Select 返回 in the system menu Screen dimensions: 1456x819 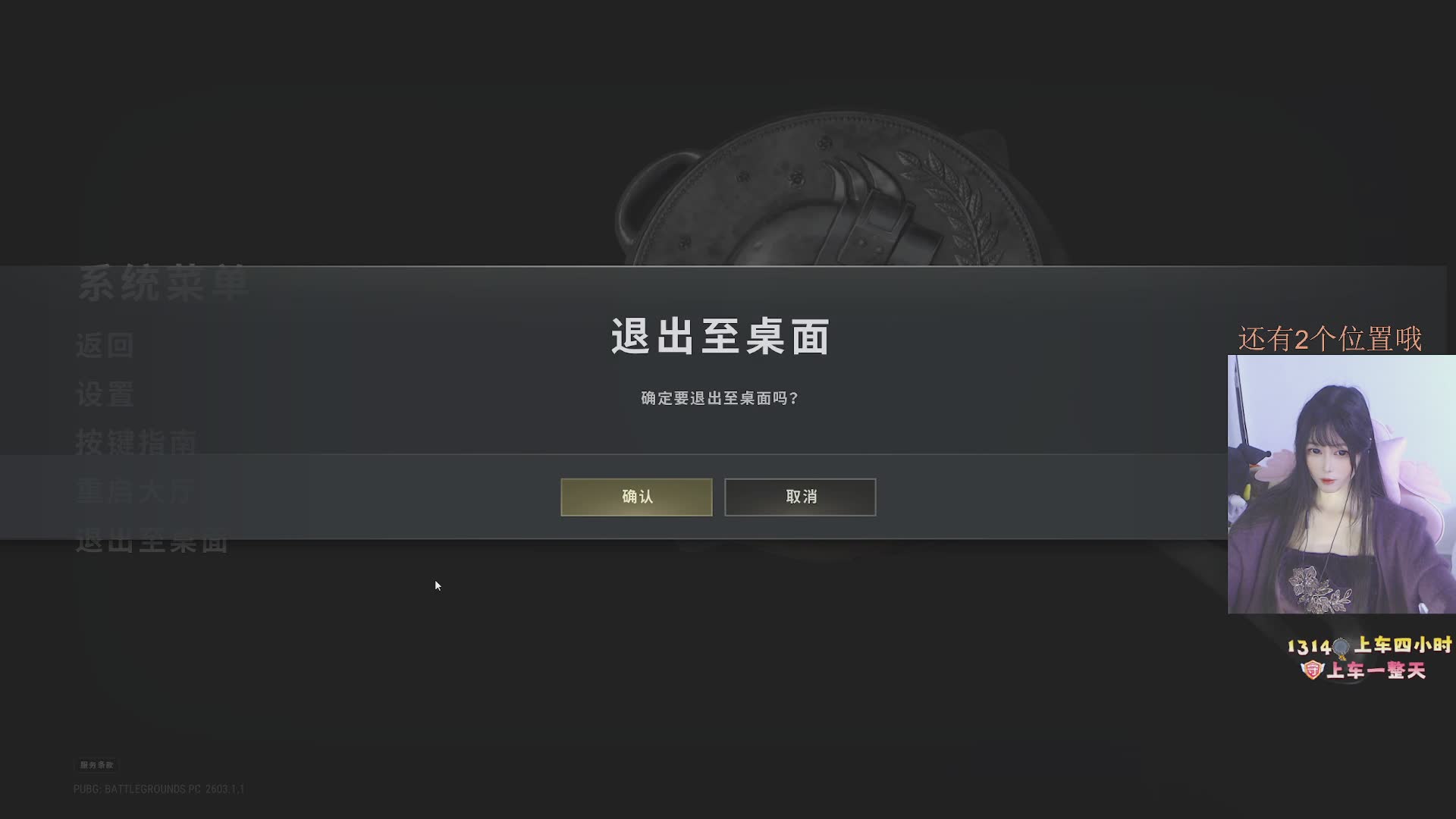[x=105, y=345]
